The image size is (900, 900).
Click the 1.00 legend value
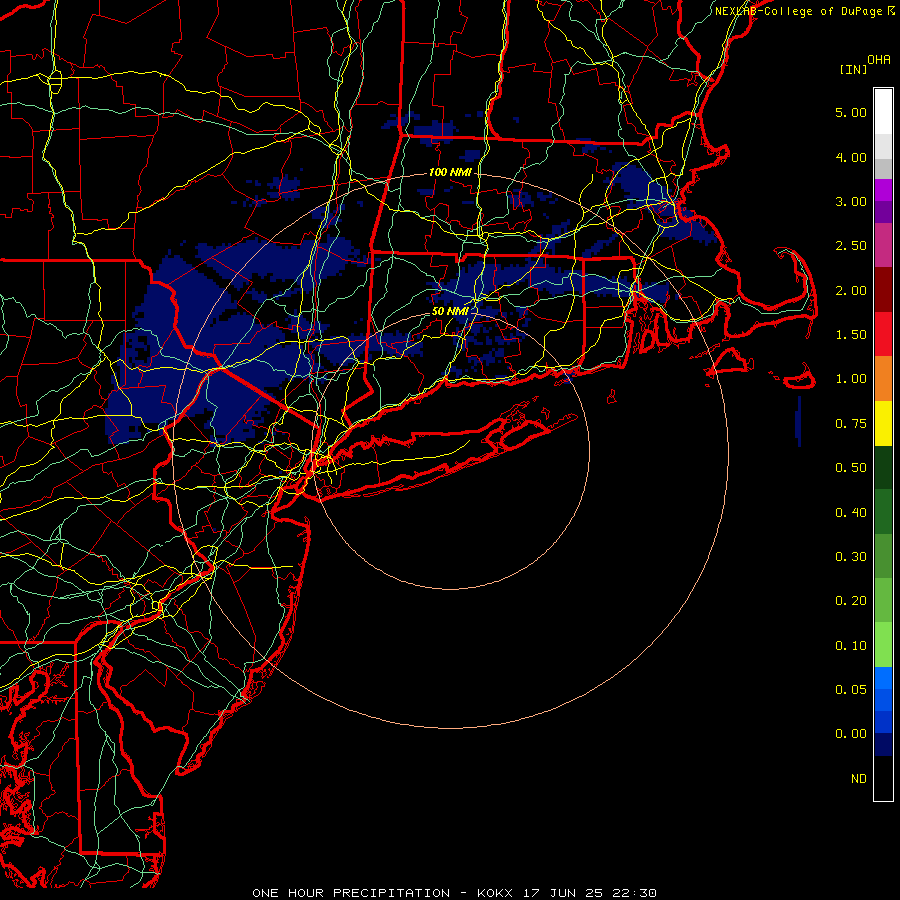click(x=851, y=379)
